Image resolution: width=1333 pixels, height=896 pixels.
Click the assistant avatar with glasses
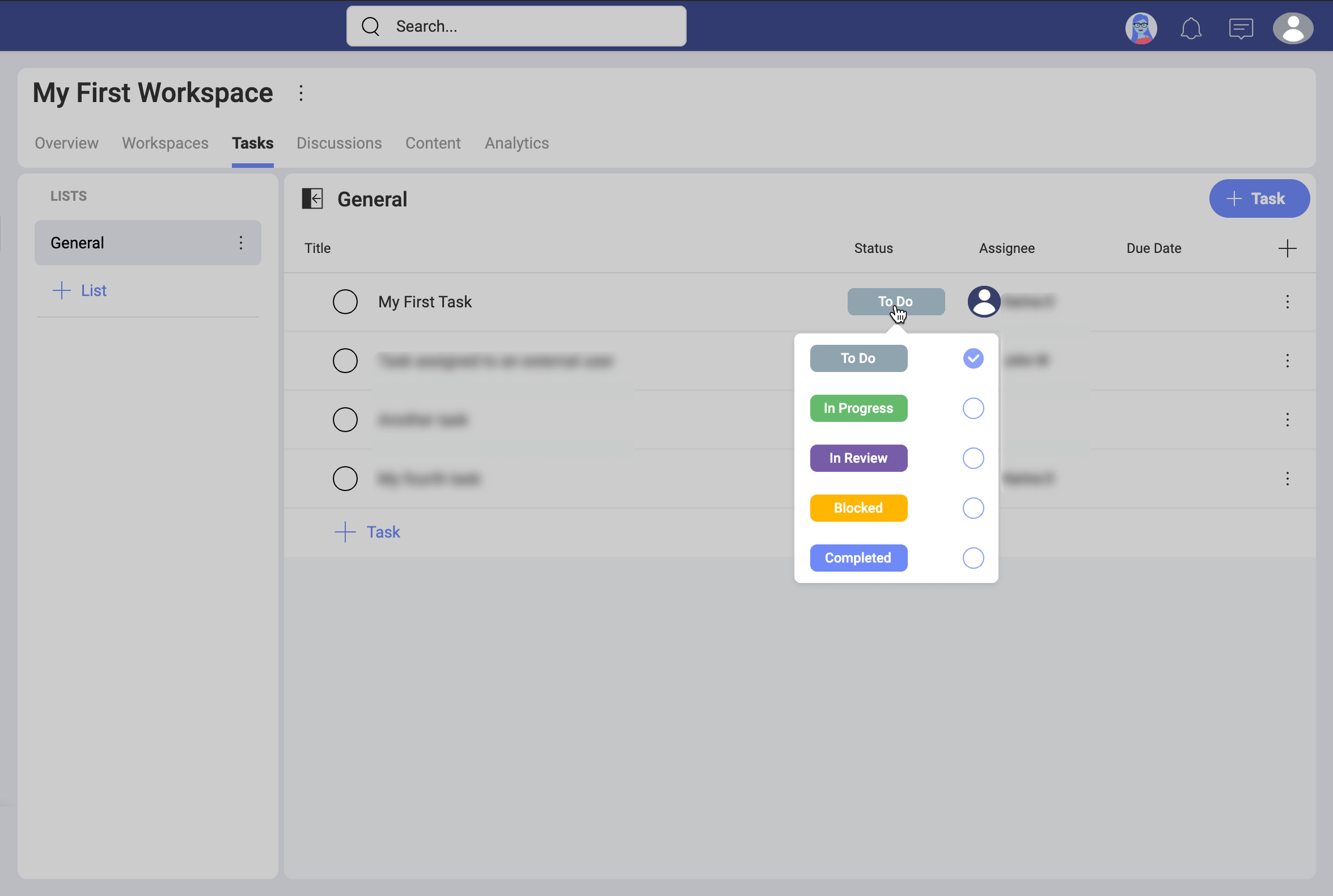click(x=1140, y=27)
